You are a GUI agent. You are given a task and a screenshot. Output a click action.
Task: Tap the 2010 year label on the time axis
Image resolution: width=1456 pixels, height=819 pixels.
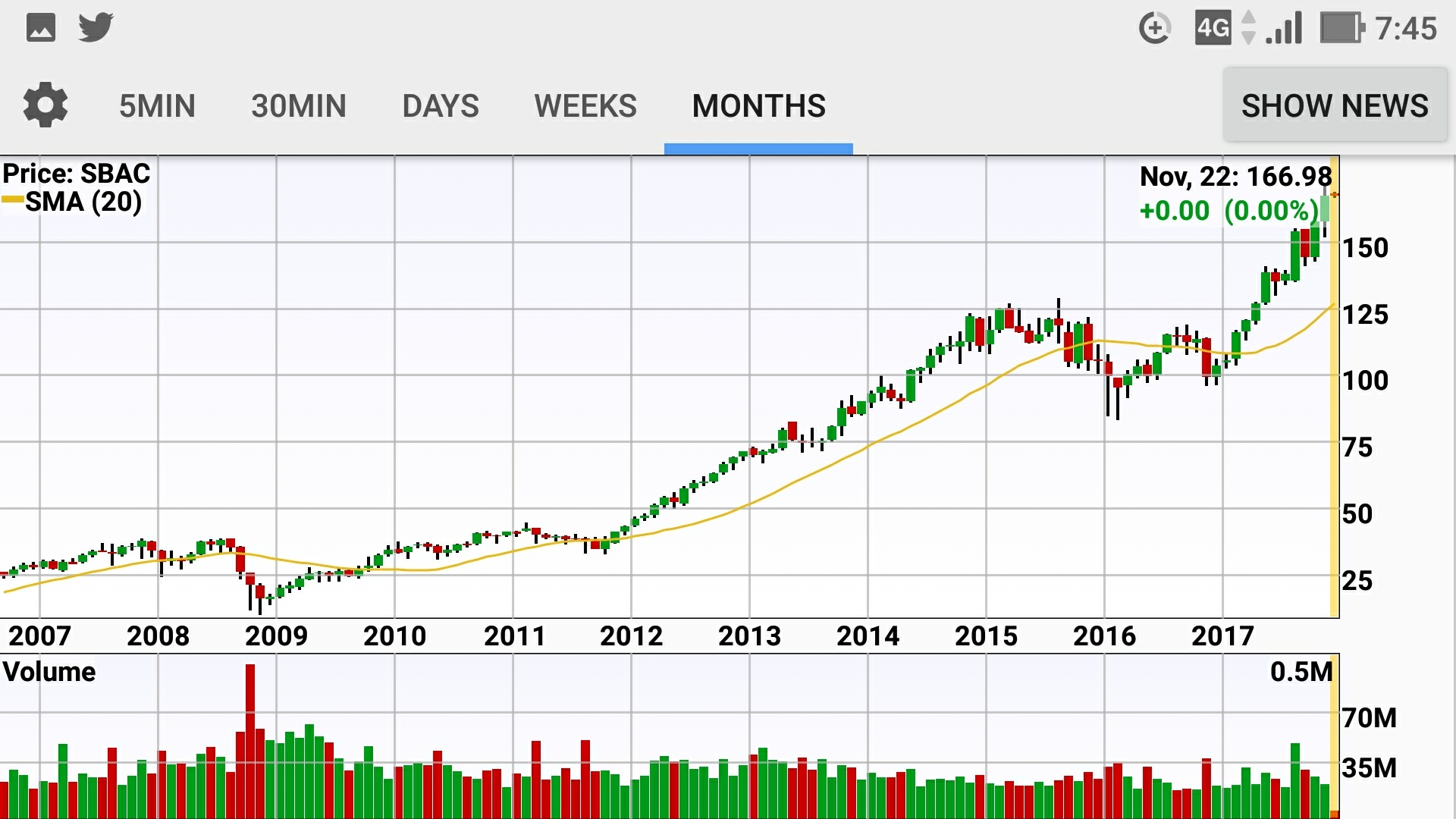tap(394, 635)
